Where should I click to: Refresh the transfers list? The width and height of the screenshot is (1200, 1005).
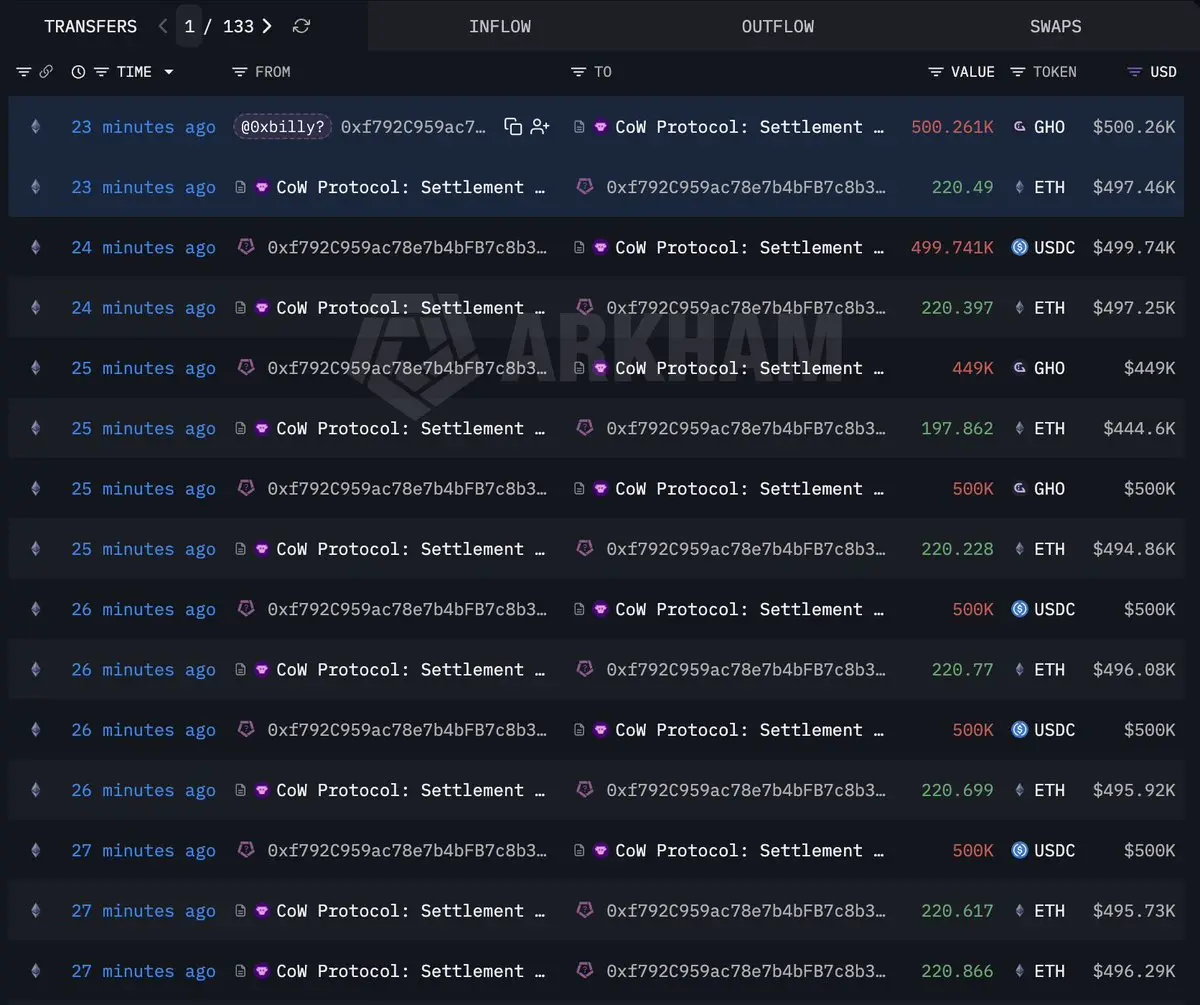(301, 26)
